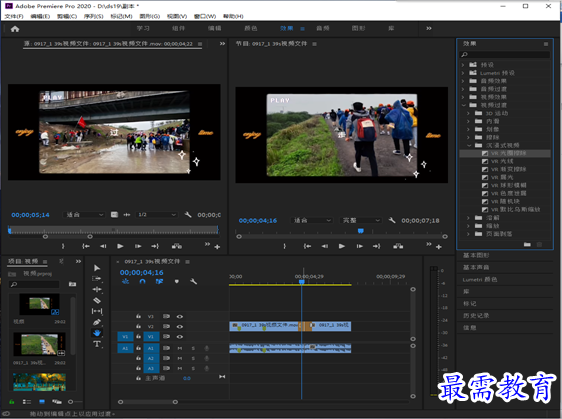Click new bin folder icon in Effects panel
Screen dimensions: 562x419
pos(527,244)
